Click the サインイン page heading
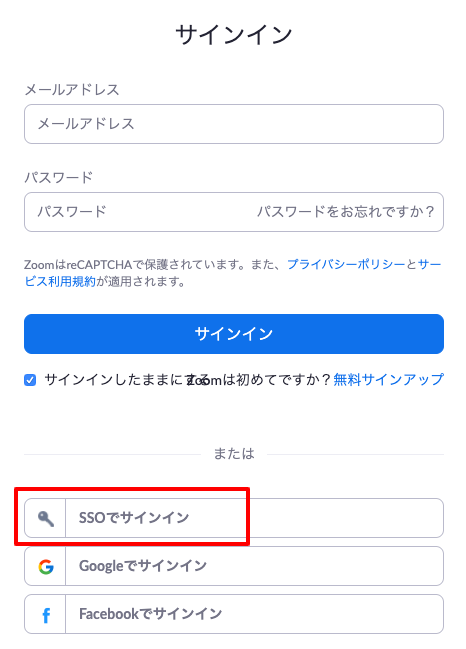The width and height of the screenshot is (466, 649). [234, 35]
